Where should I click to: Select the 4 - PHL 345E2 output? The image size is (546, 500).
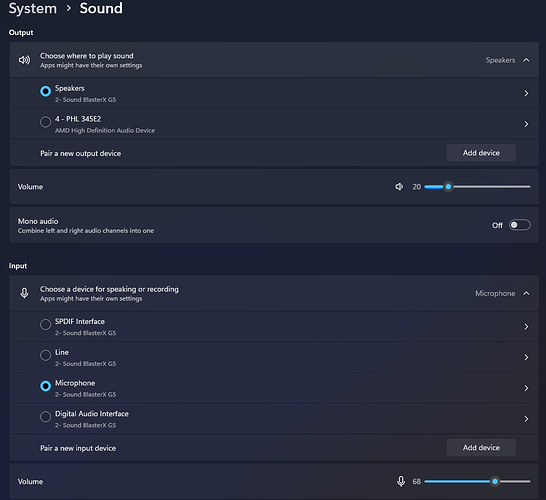(45, 122)
